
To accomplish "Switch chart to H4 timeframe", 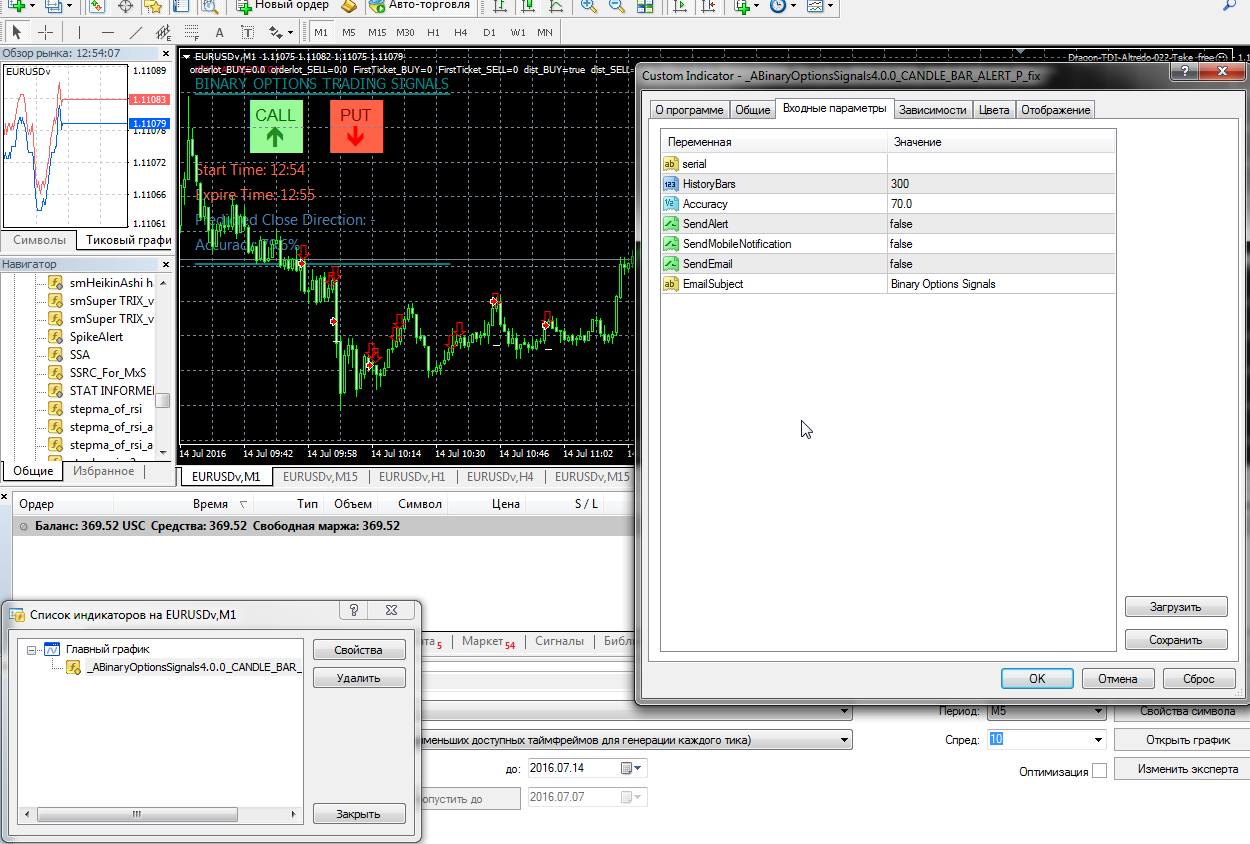I will point(460,32).
